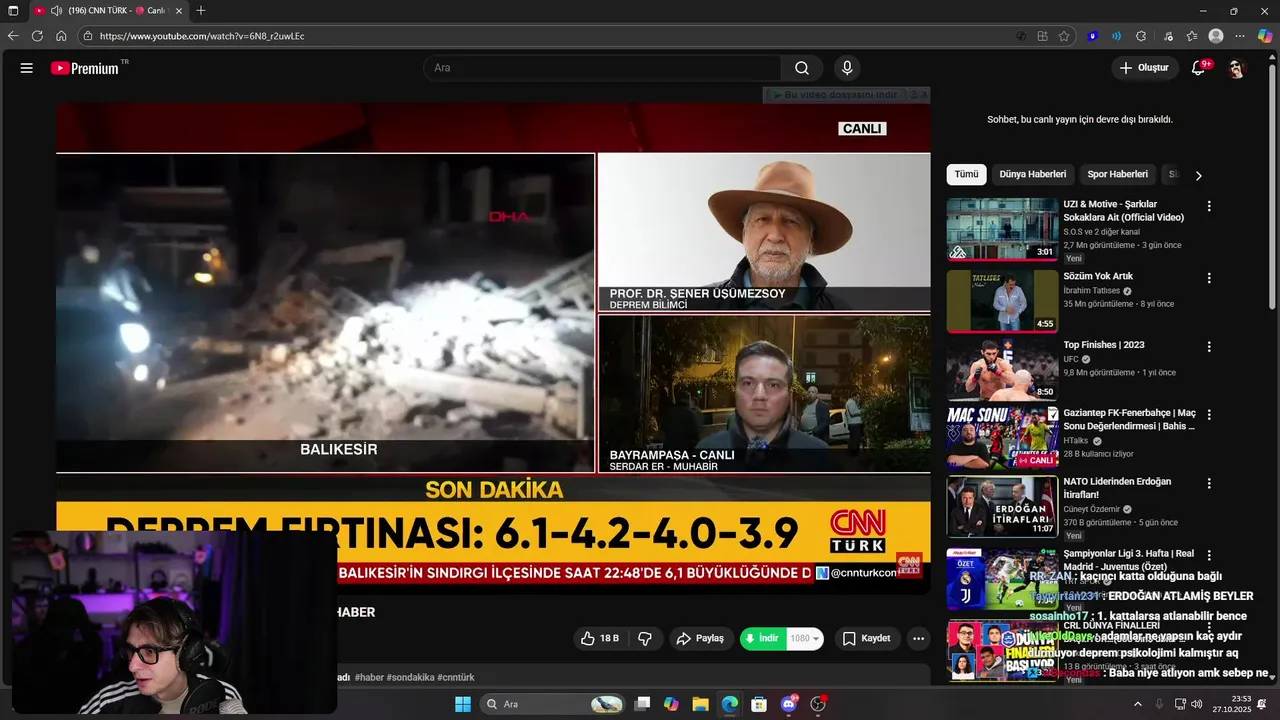
Task: Click the #sondakika hashtag
Action: (x=410, y=677)
